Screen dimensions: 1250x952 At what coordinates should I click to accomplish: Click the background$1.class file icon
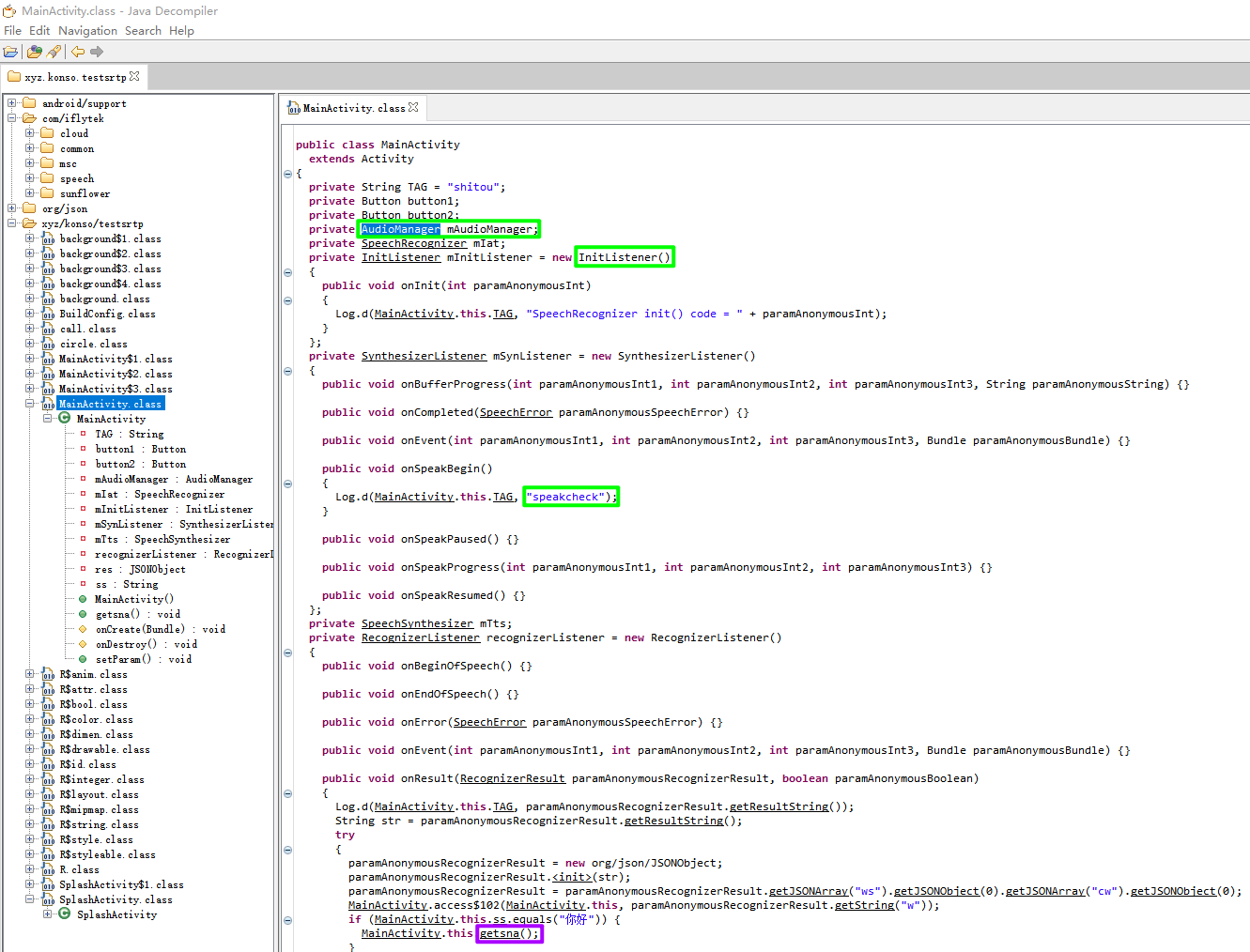click(x=47, y=238)
